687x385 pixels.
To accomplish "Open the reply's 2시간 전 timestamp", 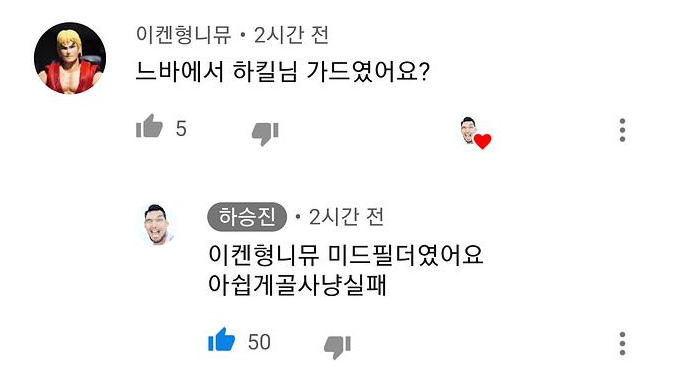I will coord(346,217).
